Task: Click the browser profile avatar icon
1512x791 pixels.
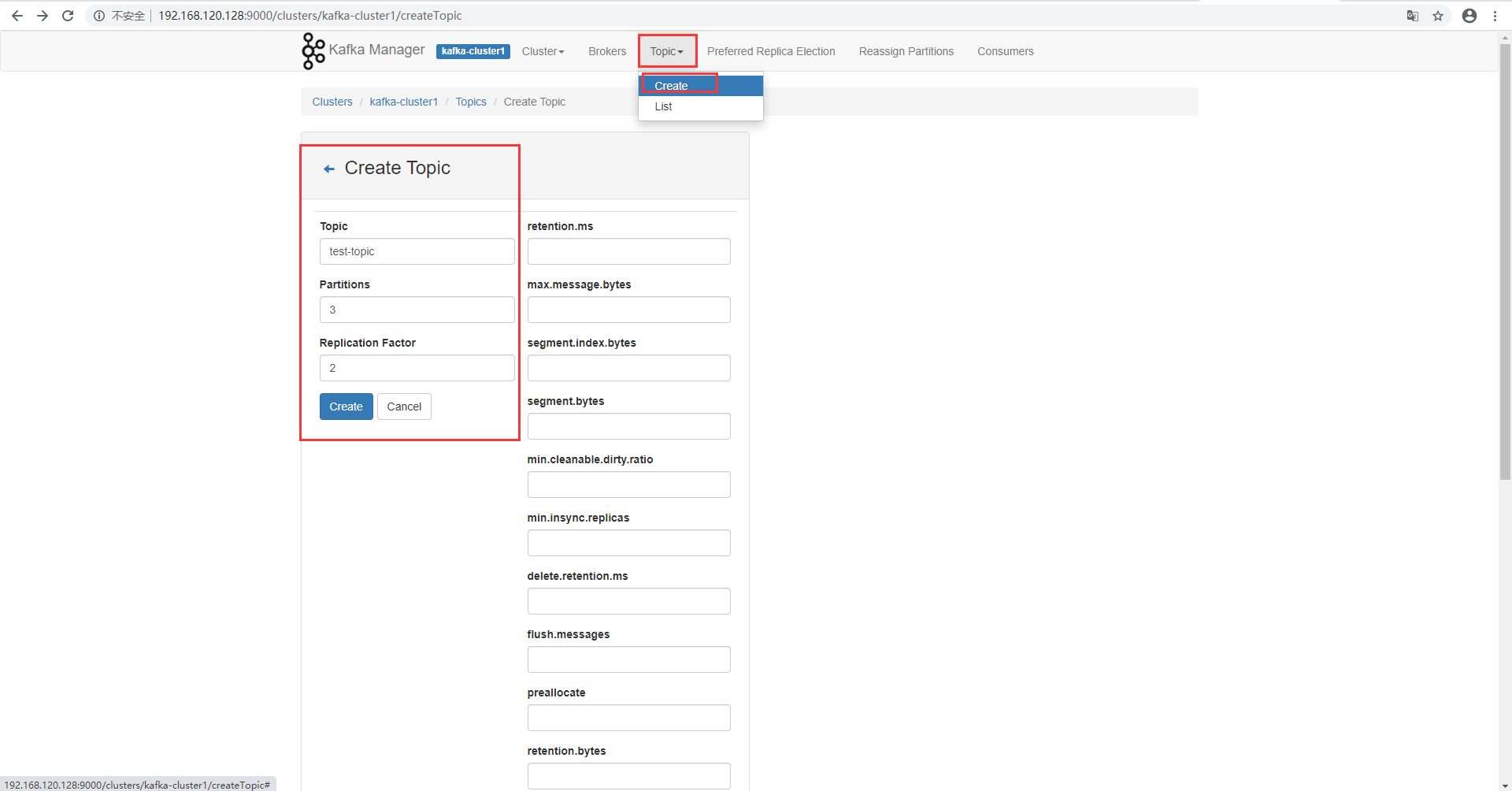Action: pyautogui.click(x=1469, y=16)
